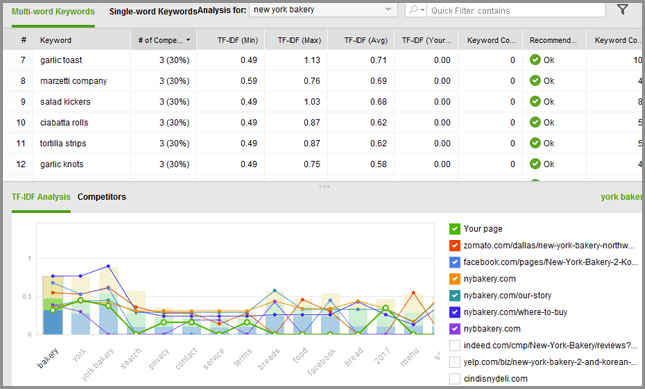645x389 pixels.
Task: Sort by Recommend... column header
Action: 553,40
